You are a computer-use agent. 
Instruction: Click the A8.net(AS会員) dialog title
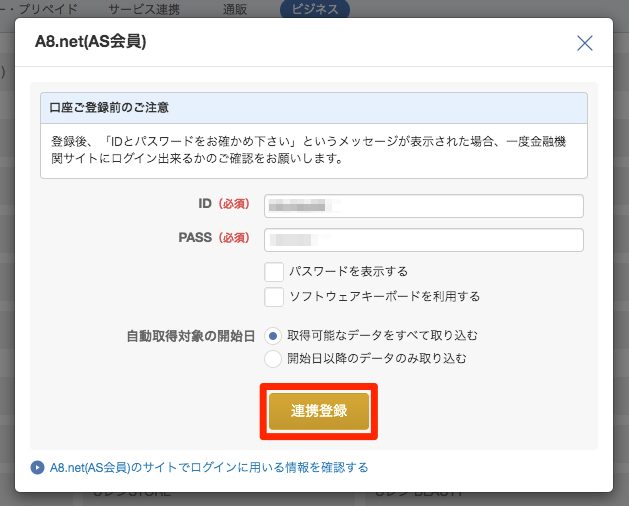tap(91, 41)
